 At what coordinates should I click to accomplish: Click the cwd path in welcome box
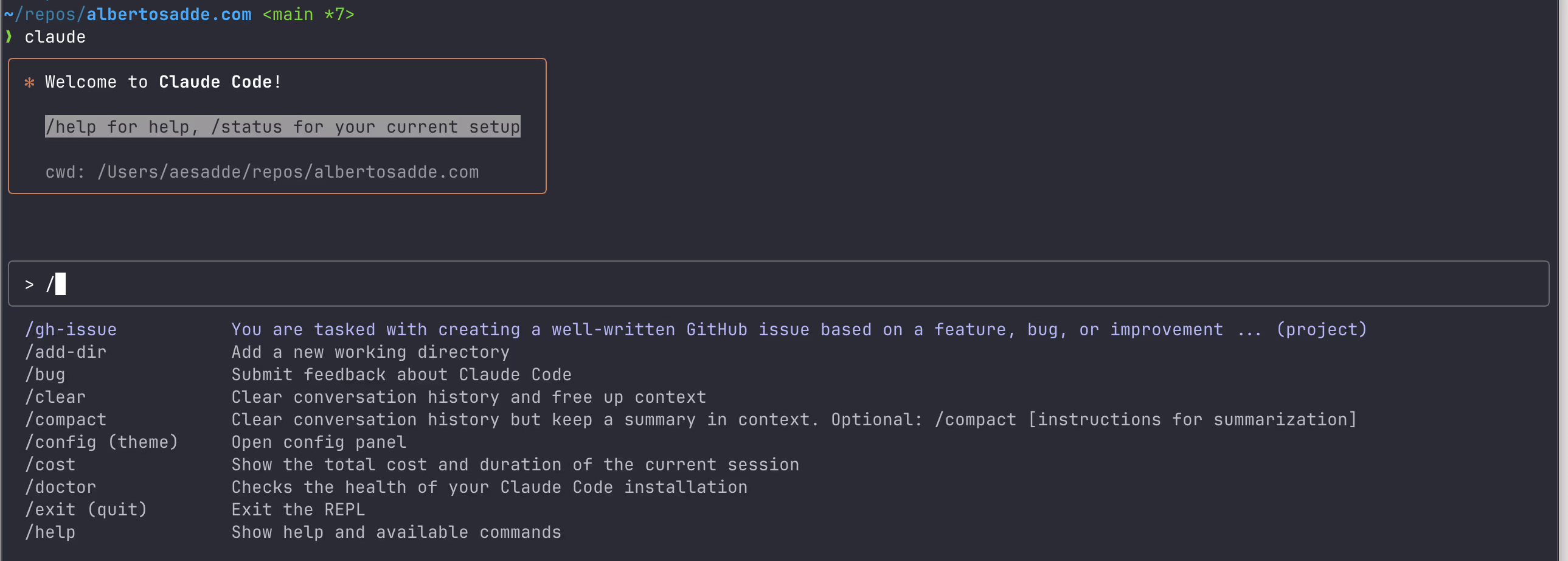[x=288, y=172]
